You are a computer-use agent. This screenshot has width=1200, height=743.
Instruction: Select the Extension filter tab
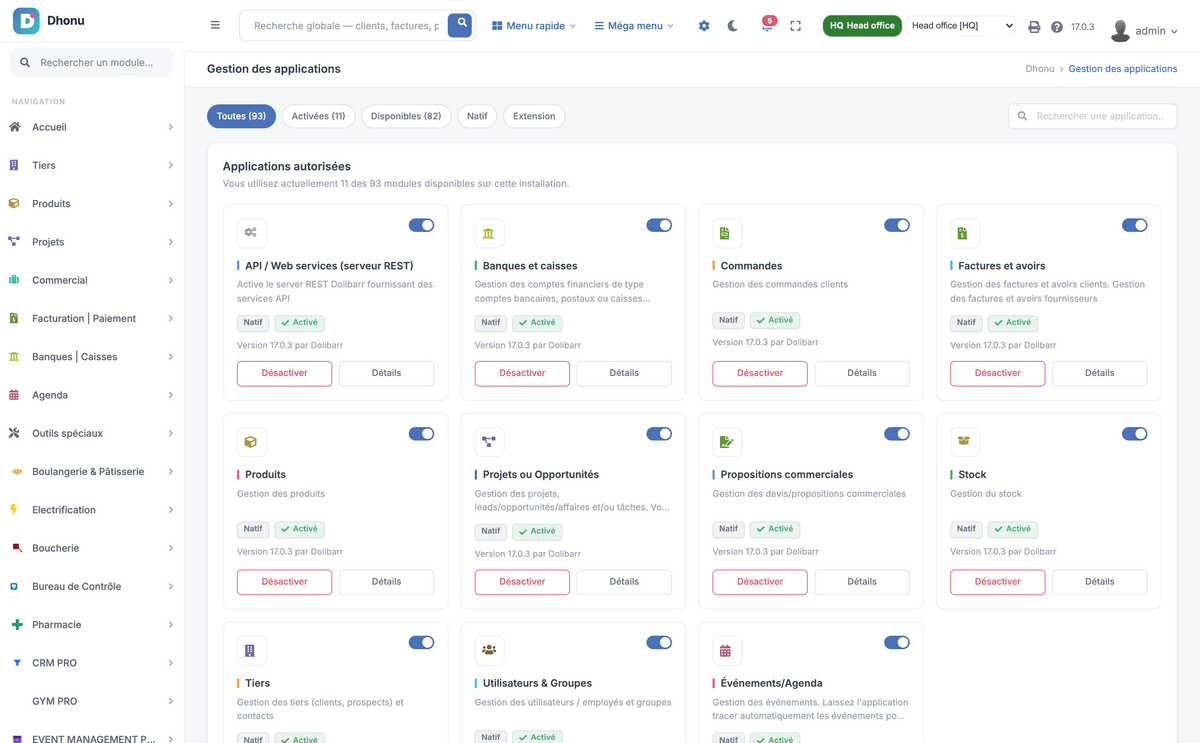[x=534, y=116]
